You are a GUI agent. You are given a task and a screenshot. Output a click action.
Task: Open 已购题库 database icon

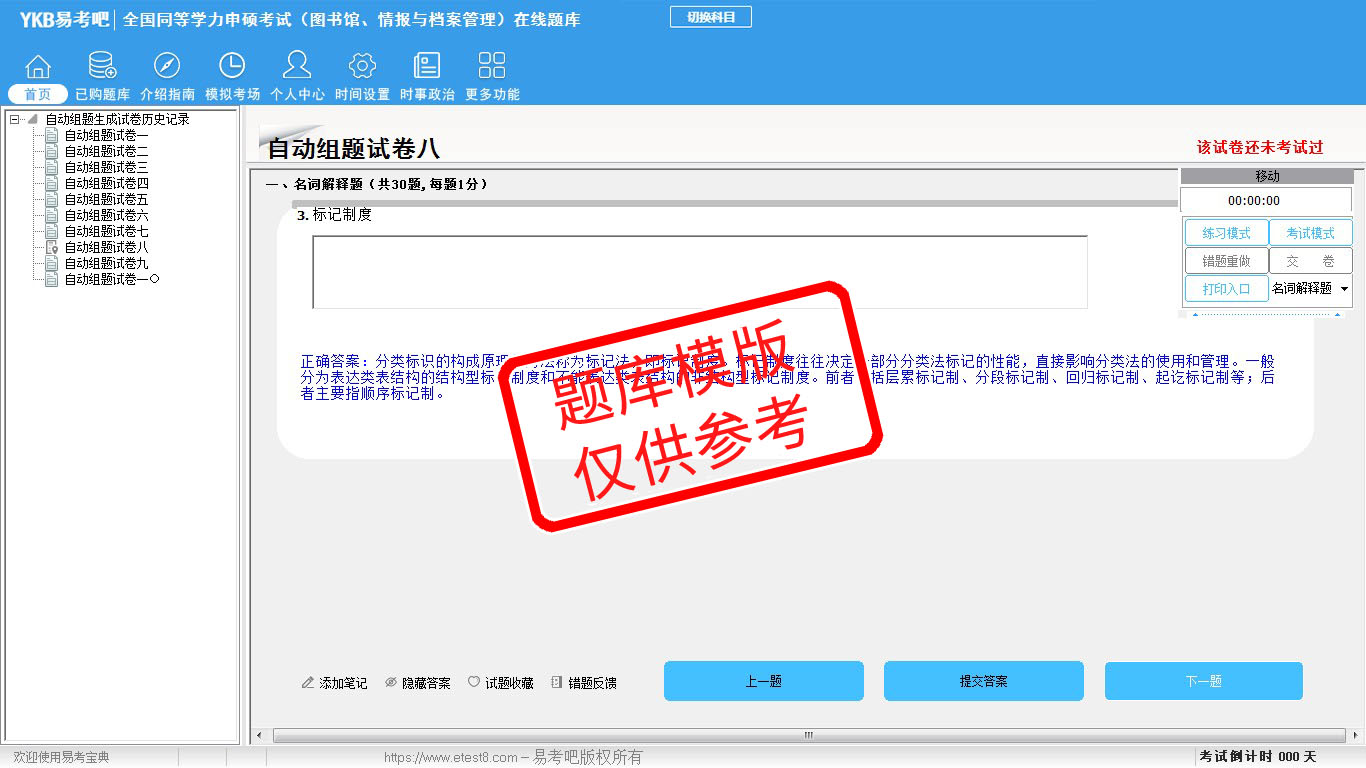pyautogui.click(x=102, y=67)
